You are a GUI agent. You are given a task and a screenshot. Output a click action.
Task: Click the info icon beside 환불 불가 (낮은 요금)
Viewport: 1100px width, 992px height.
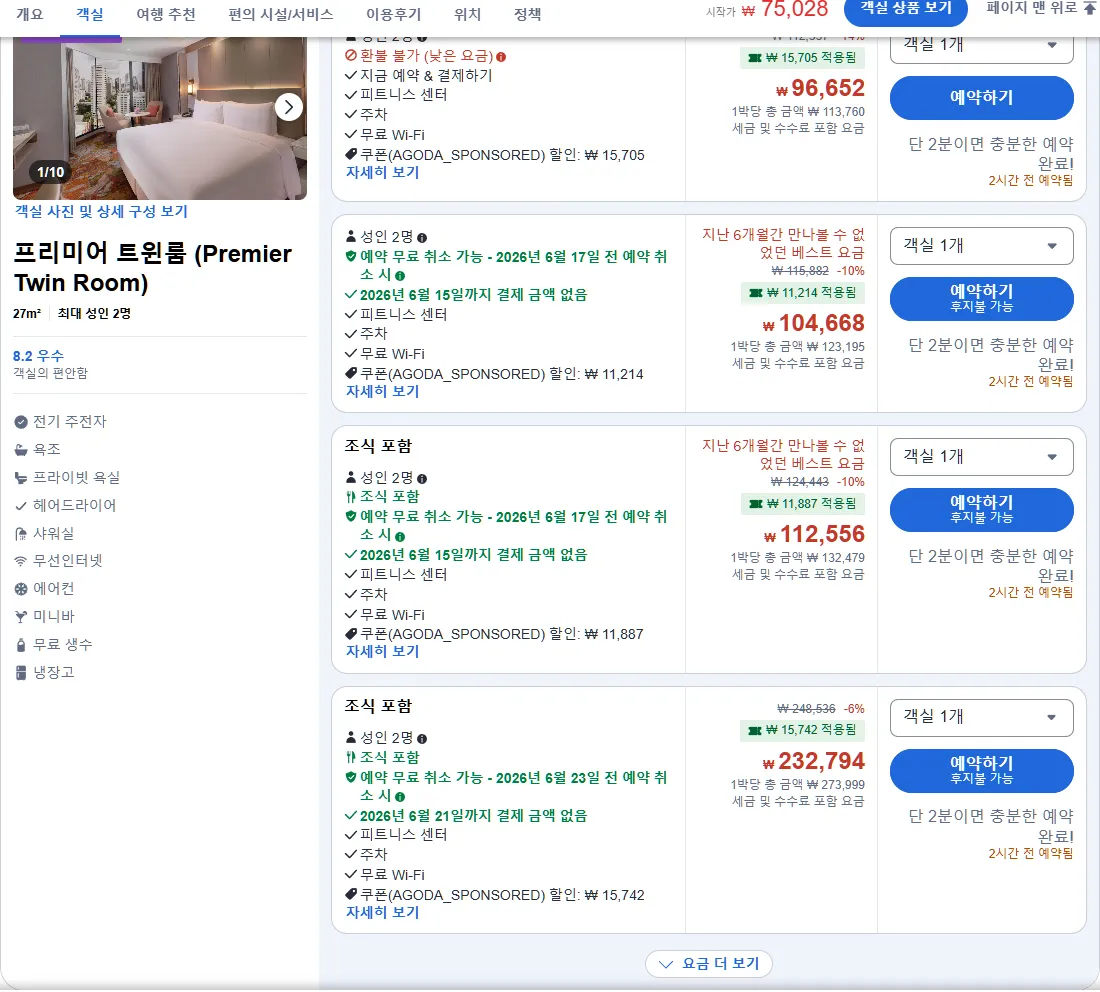(501, 57)
